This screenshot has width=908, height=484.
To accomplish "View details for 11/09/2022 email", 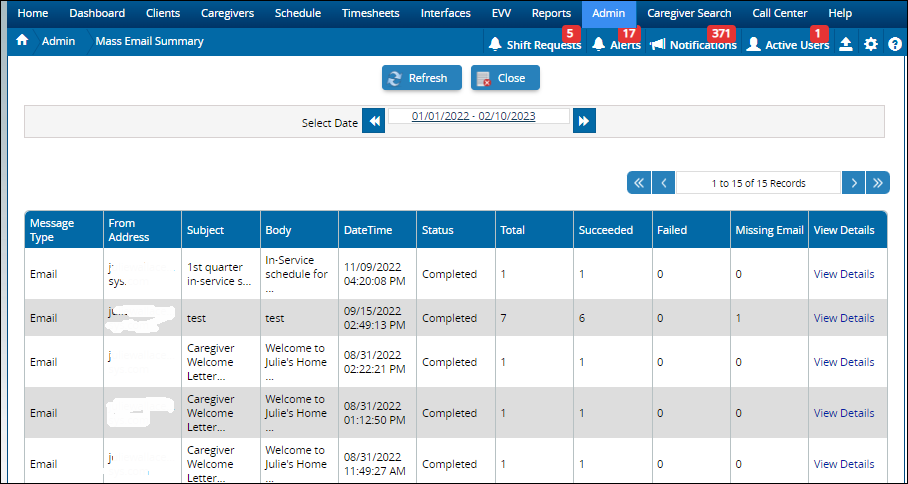I will pyautogui.click(x=844, y=274).
